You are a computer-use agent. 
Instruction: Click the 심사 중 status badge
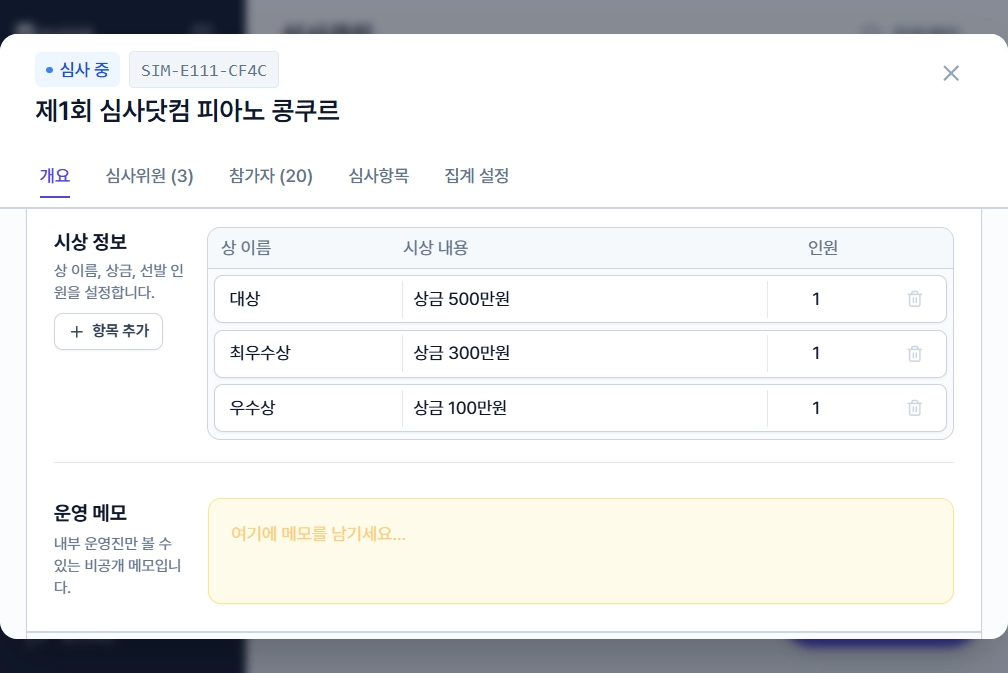tap(77, 69)
